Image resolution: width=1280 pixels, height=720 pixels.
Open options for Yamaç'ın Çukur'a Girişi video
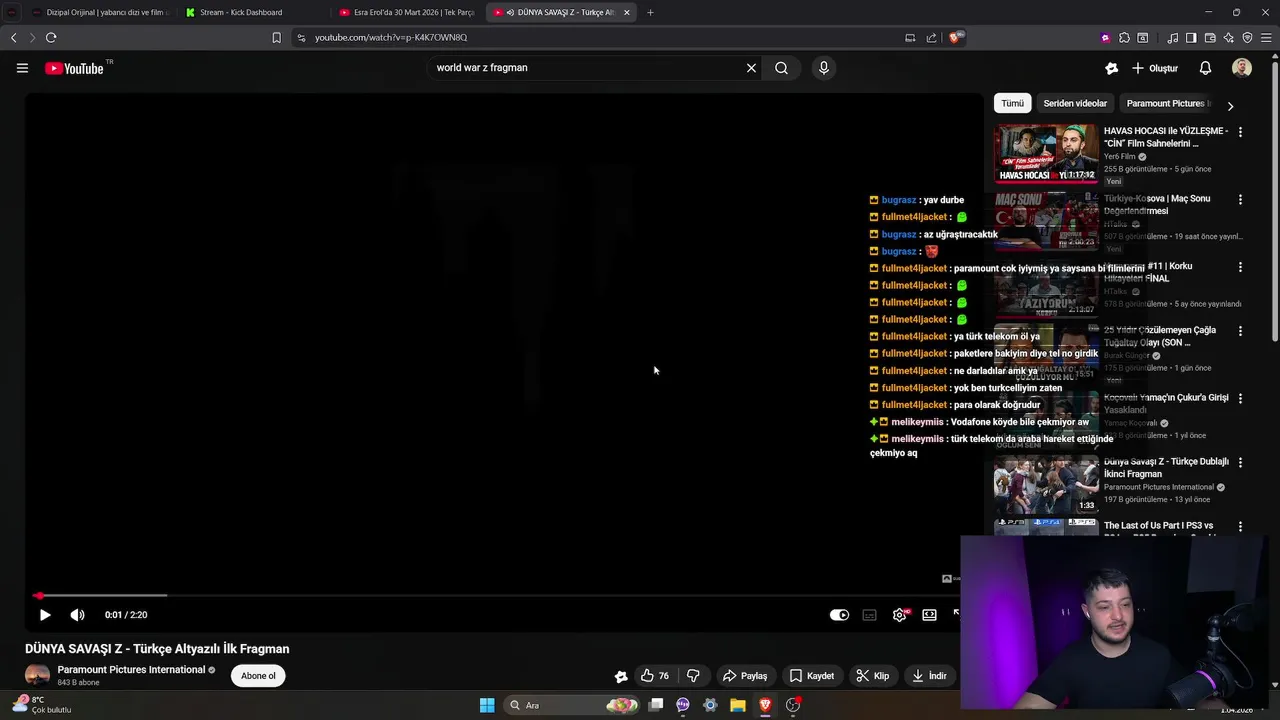tap(1240, 398)
